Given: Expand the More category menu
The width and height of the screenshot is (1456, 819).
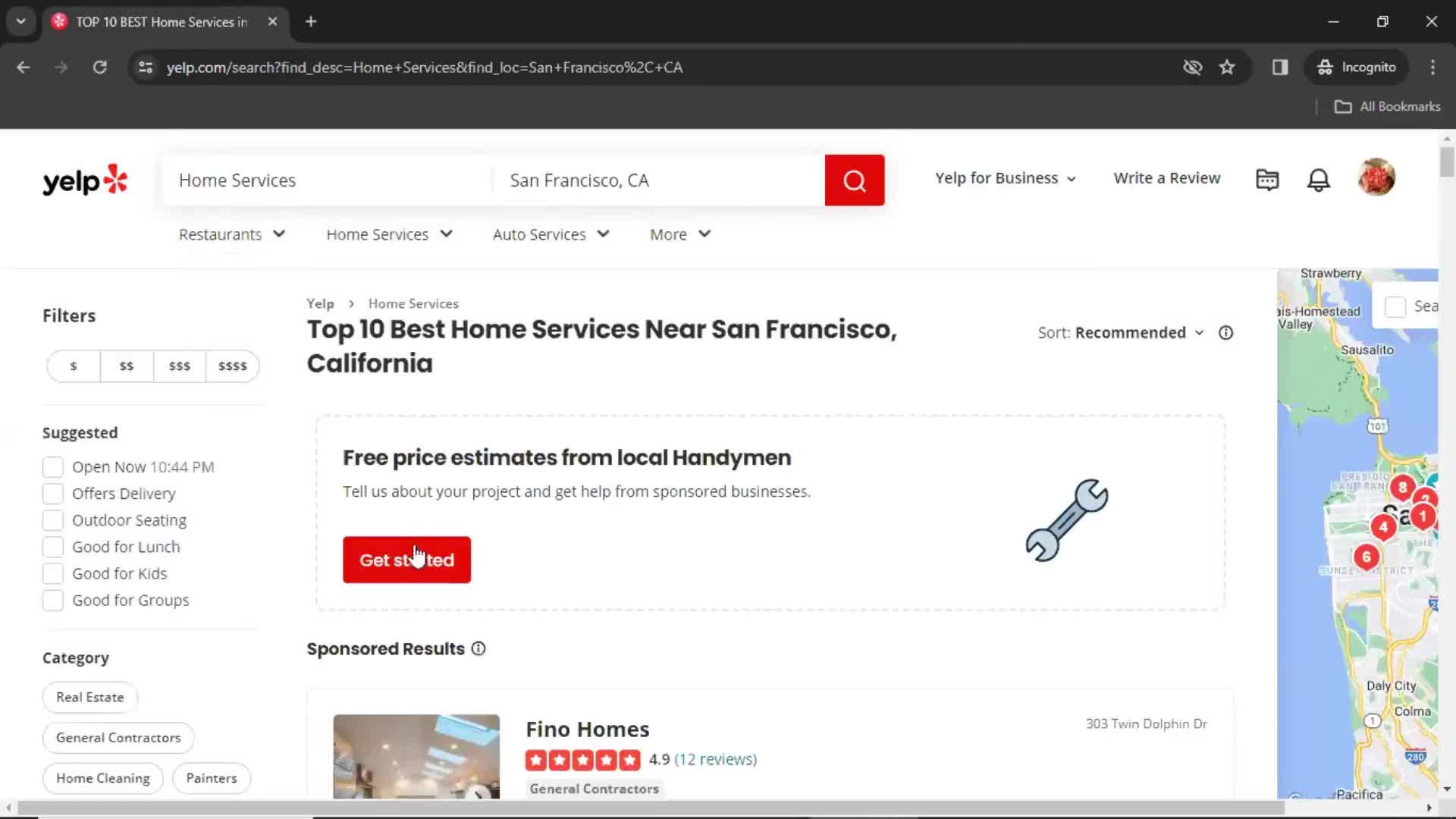Looking at the screenshot, I should 680,234.
